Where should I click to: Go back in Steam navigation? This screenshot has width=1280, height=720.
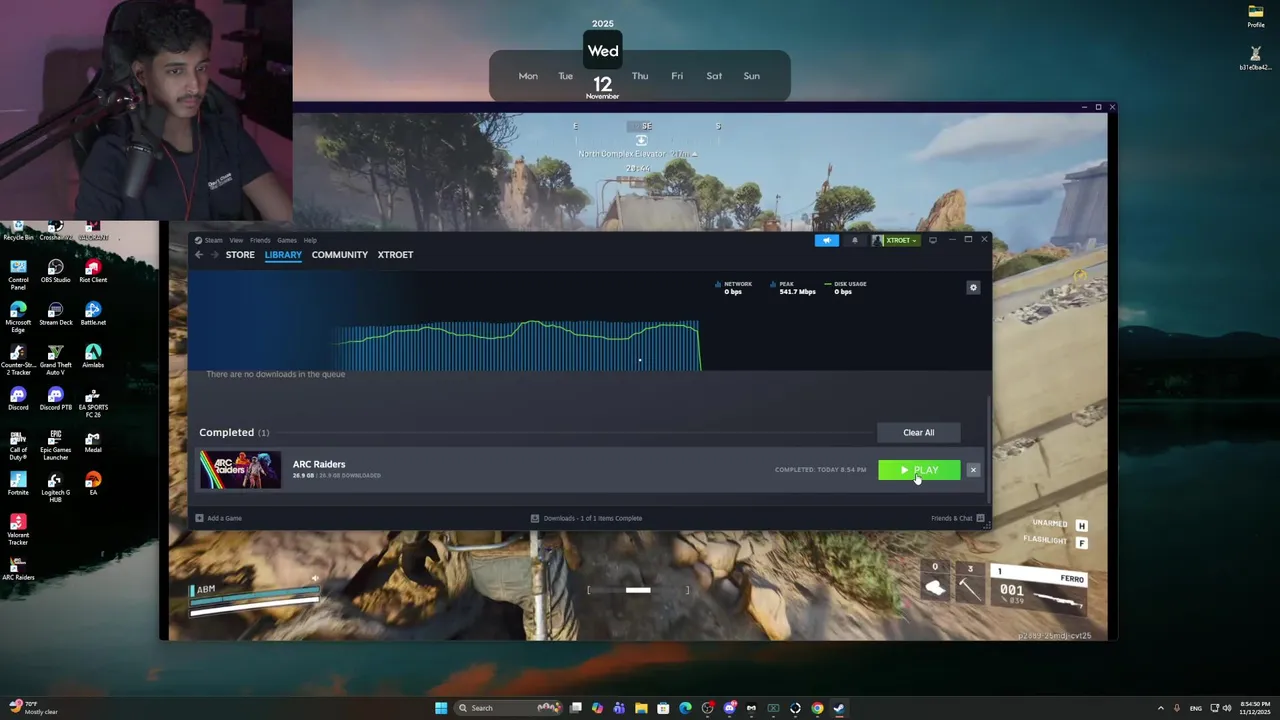[199, 254]
